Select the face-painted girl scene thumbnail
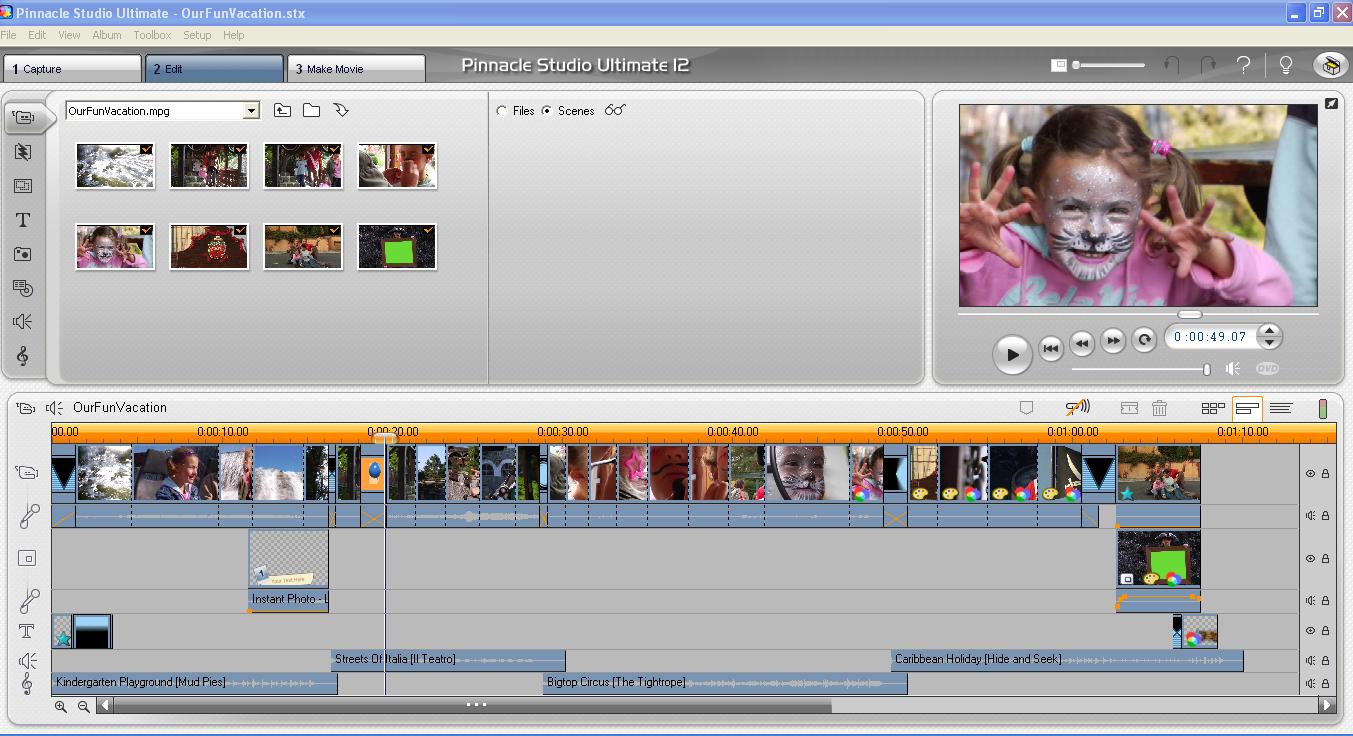This screenshot has width=1353, height=736. coord(116,246)
